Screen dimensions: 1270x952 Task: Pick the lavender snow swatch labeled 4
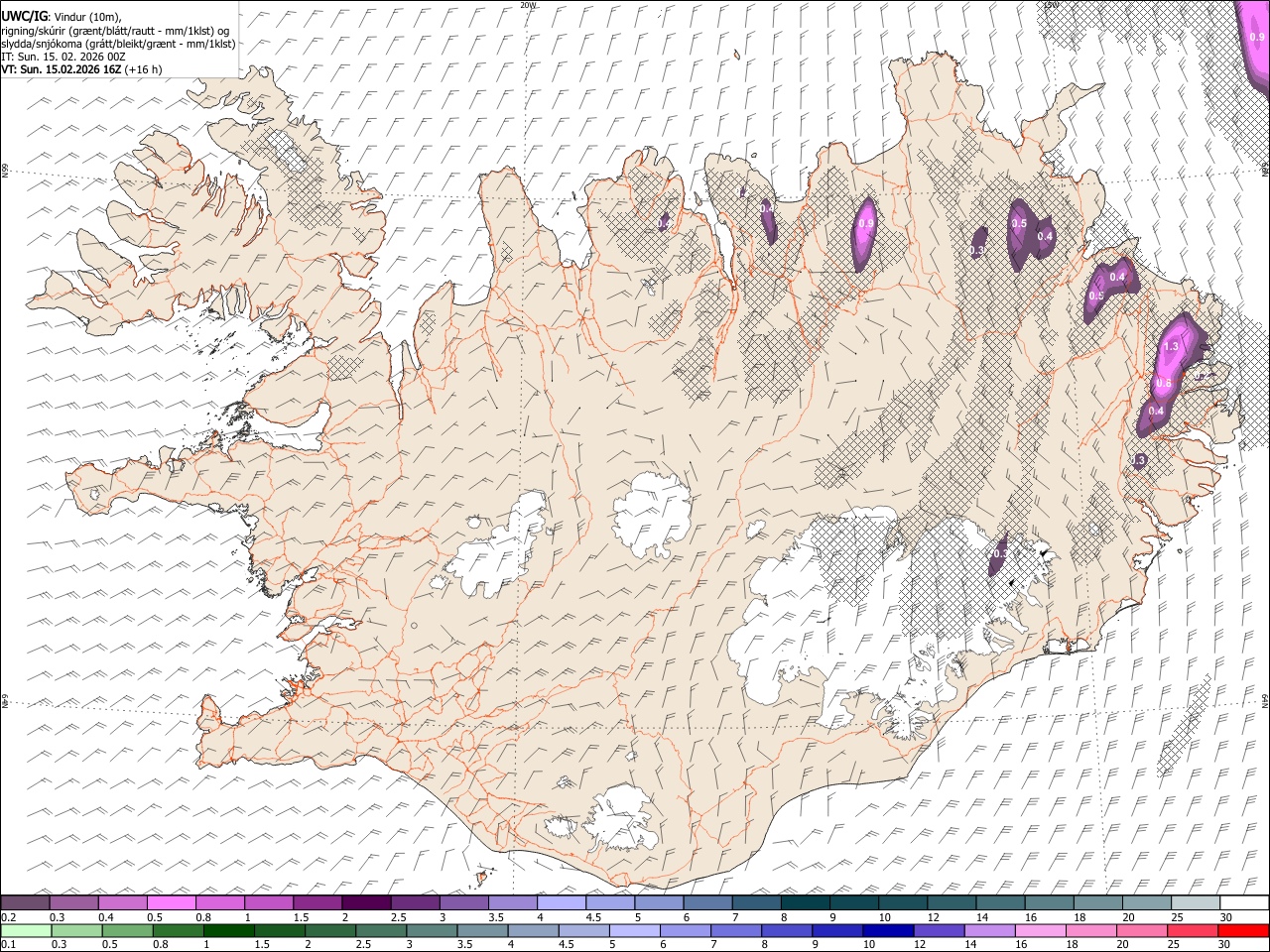(561, 902)
